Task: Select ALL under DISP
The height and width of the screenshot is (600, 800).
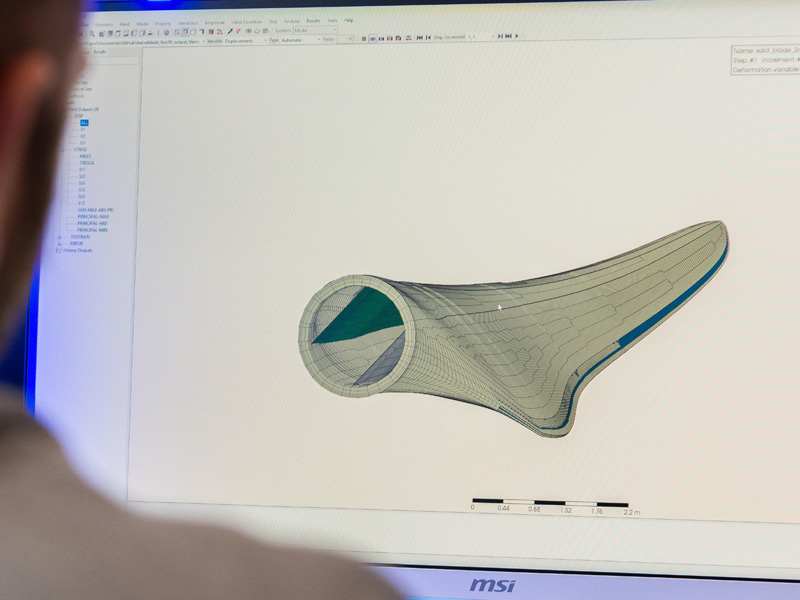Action: tap(84, 123)
